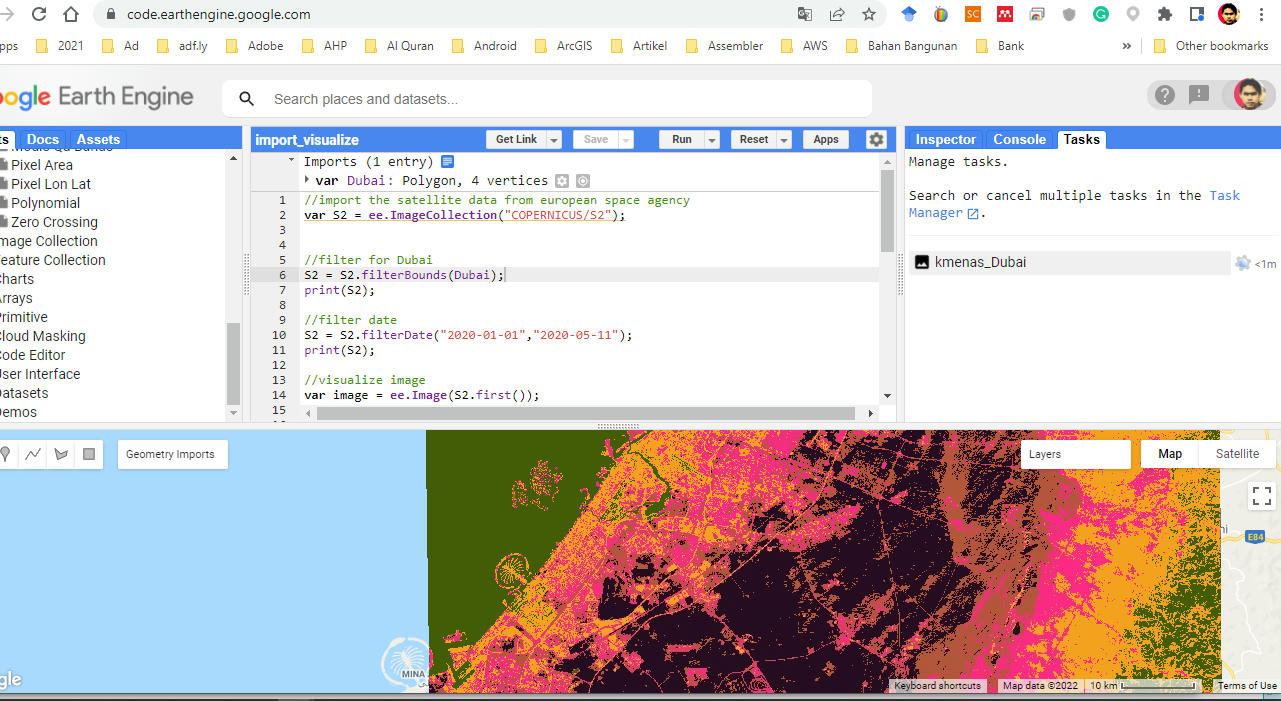Click the Dubai geometry locate target icon
Screen dimensions: 1281x701
(583, 181)
